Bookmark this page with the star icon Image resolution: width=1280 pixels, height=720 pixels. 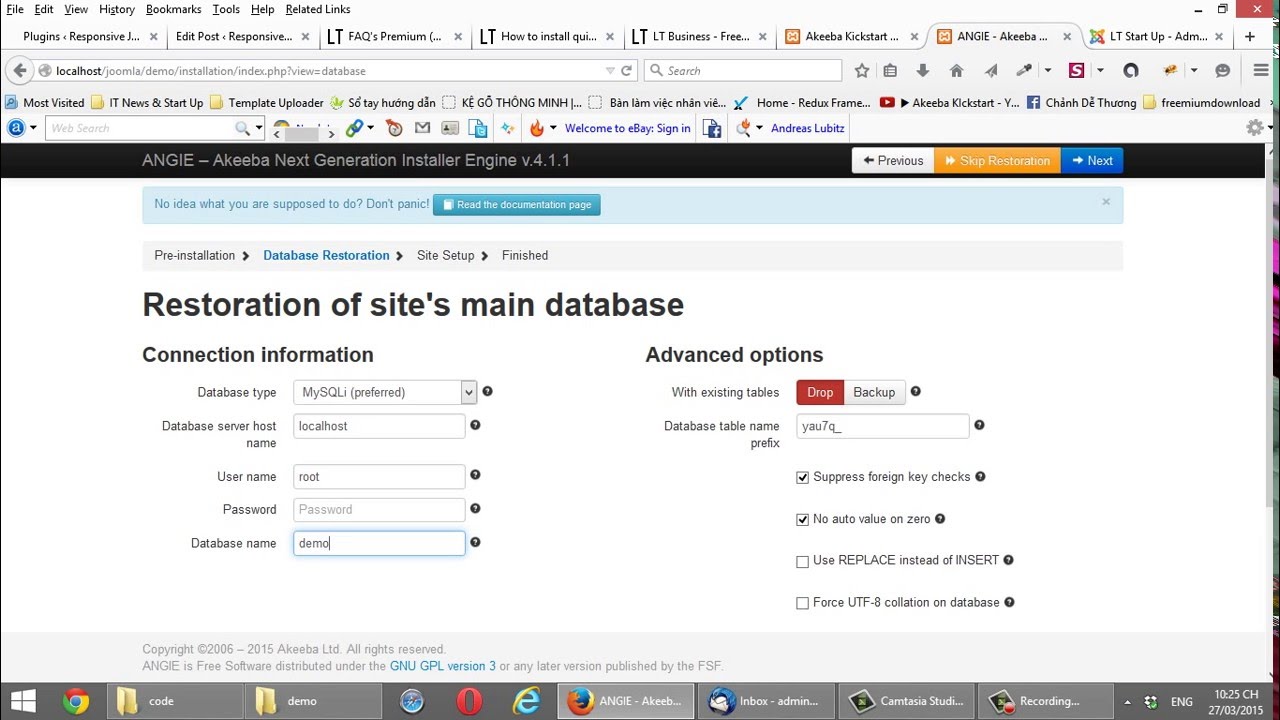862,71
